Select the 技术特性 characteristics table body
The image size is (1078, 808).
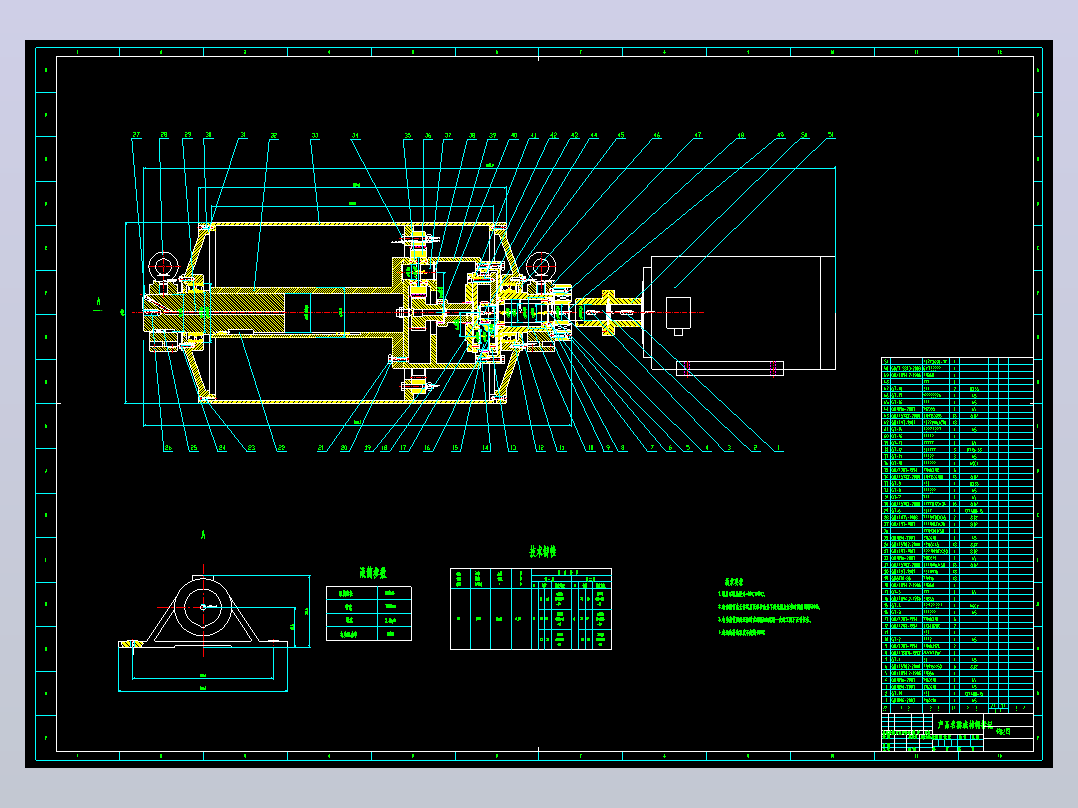click(531, 609)
